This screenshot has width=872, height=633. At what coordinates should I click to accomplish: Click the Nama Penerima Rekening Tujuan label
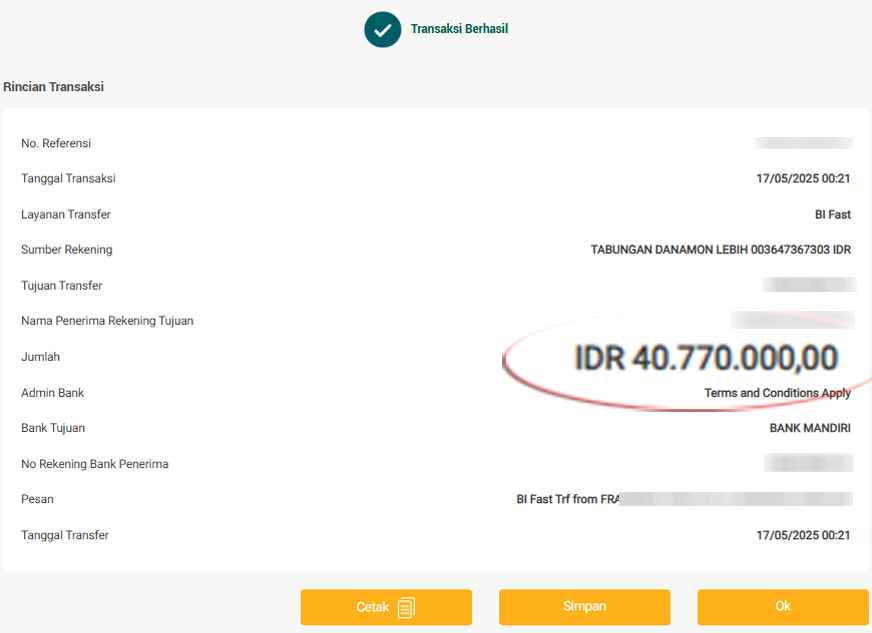(x=107, y=321)
